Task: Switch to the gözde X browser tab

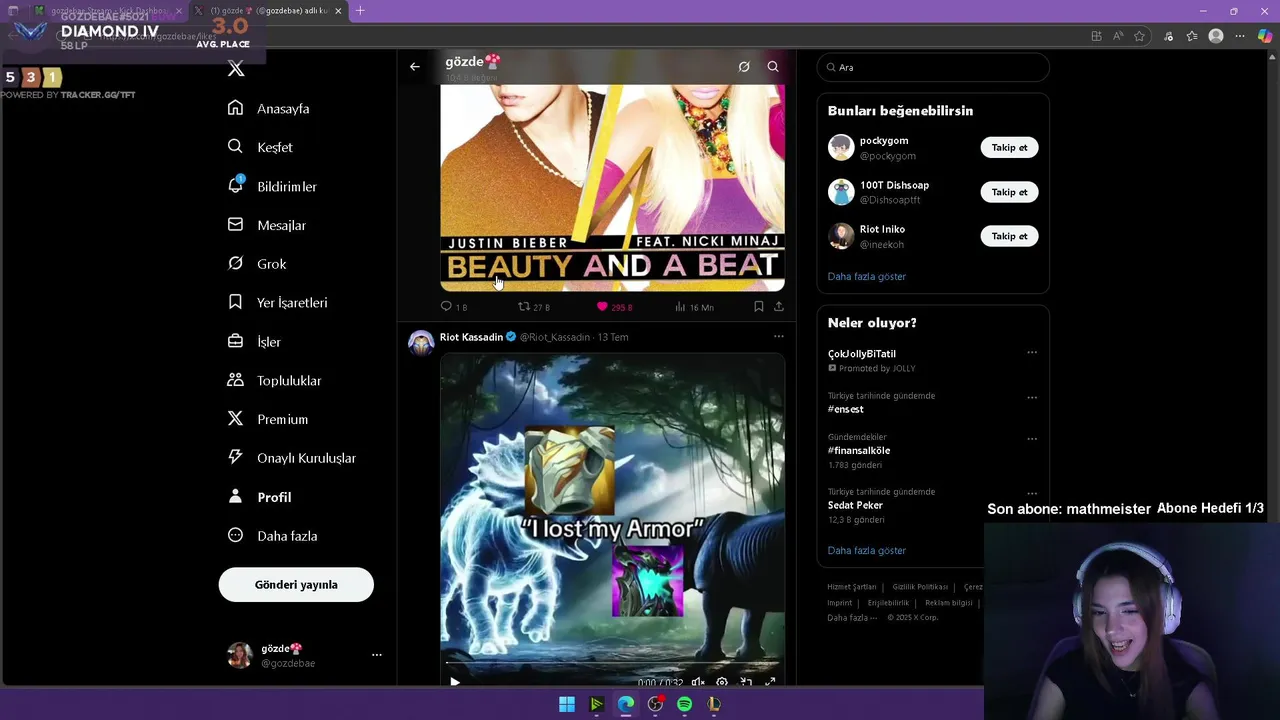Action: click(x=268, y=11)
